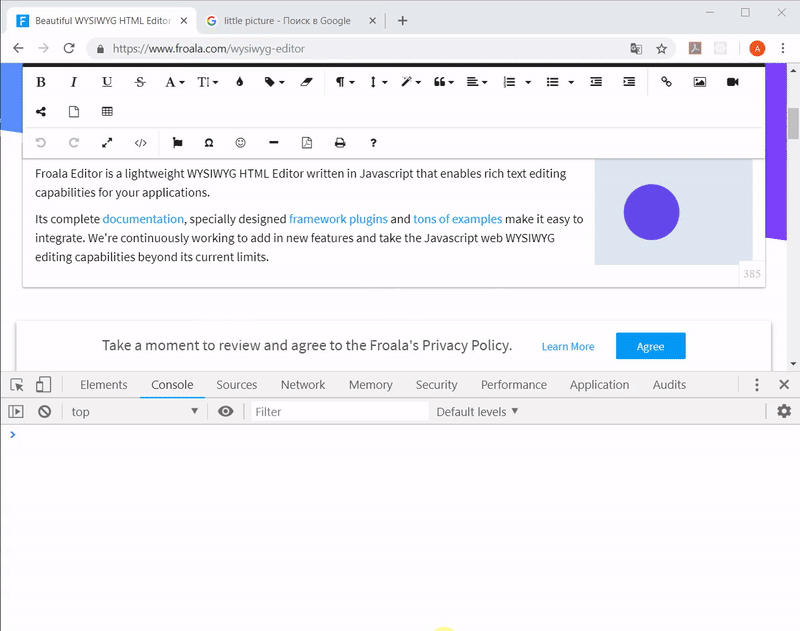Print the document from the editor toolbar

click(340, 143)
